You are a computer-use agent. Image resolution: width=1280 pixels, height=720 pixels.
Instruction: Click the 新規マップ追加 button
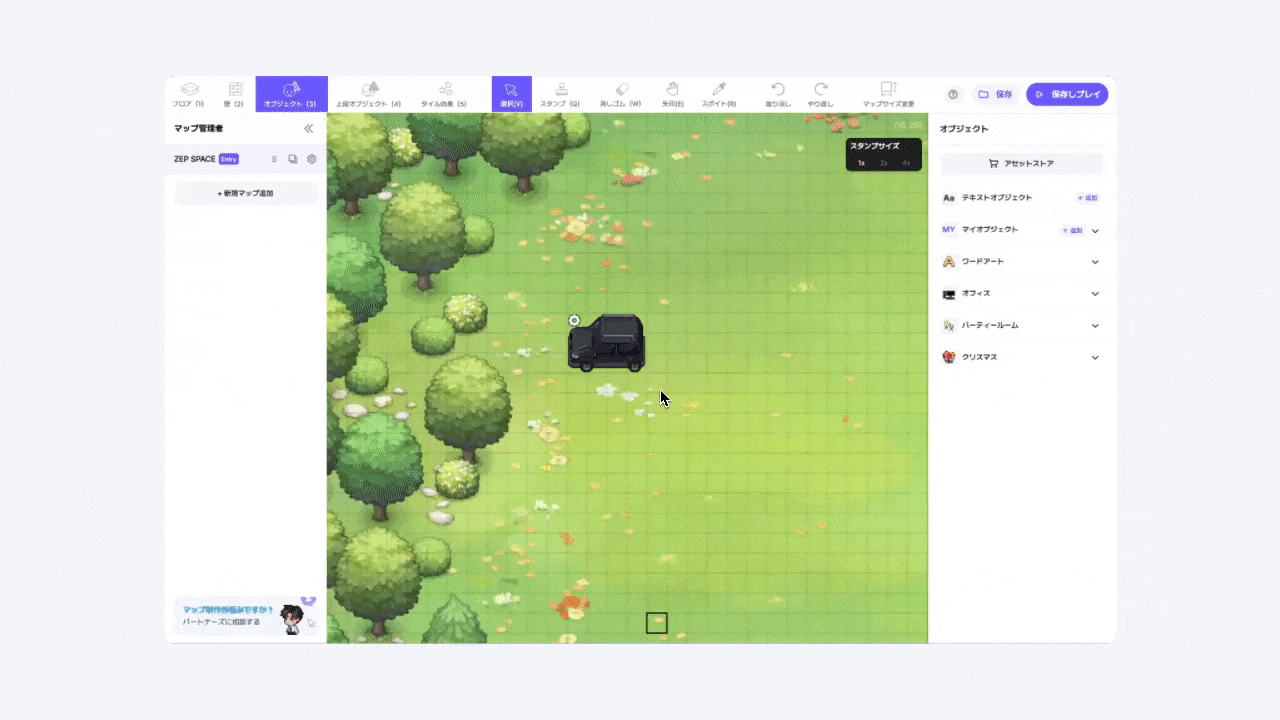[246, 193]
